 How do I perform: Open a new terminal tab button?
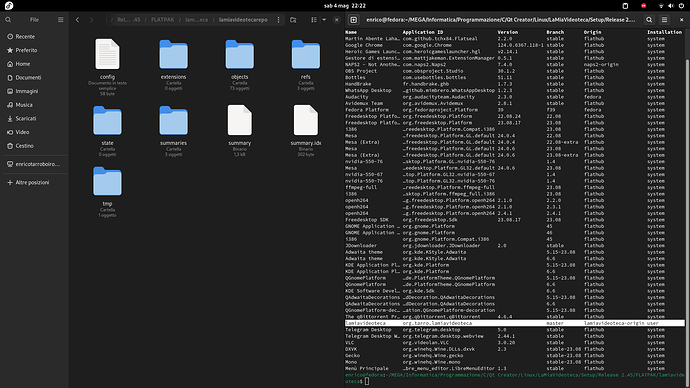pos(353,20)
